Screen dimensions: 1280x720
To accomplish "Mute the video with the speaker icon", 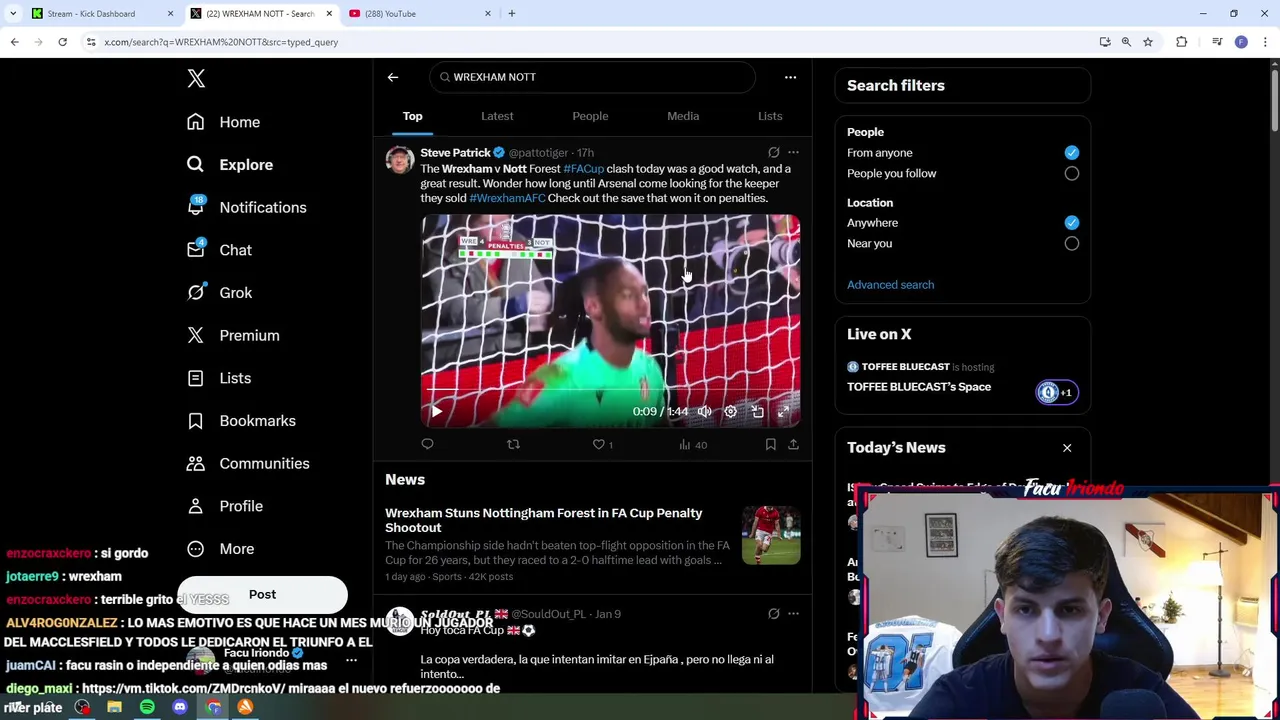I will pyautogui.click(x=704, y=412).
